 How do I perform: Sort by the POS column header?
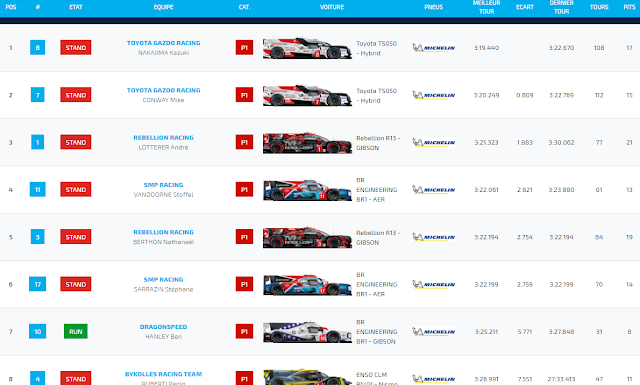coord(11,7)
